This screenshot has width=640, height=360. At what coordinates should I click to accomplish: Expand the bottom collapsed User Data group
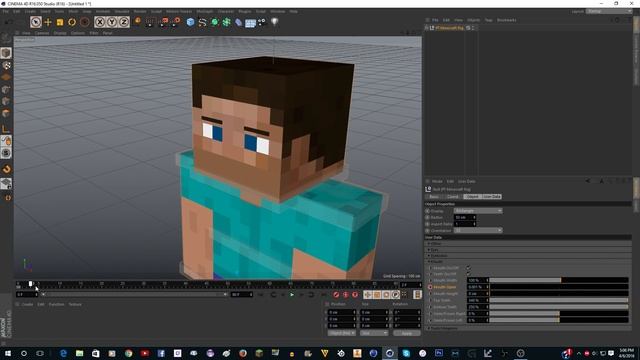[429, 328]
